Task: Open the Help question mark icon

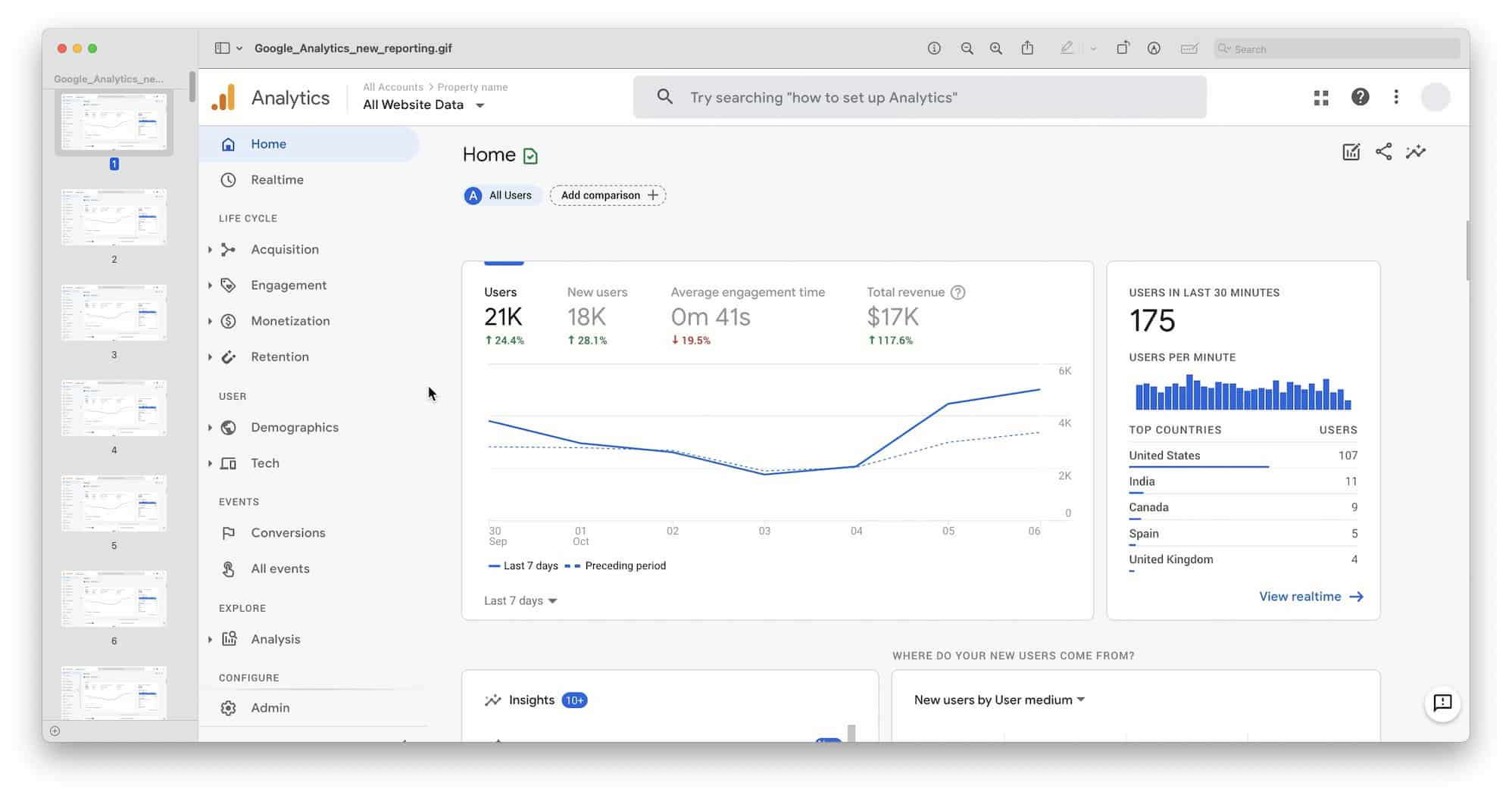Action: pos(1360,97)
